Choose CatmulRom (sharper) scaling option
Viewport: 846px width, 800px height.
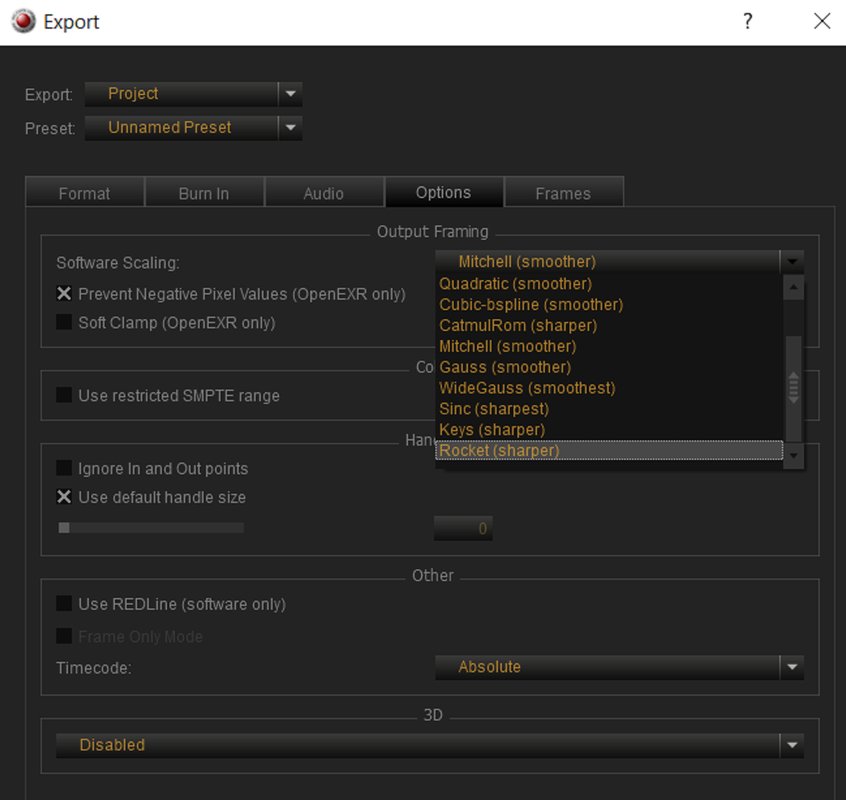pos(609,326)
